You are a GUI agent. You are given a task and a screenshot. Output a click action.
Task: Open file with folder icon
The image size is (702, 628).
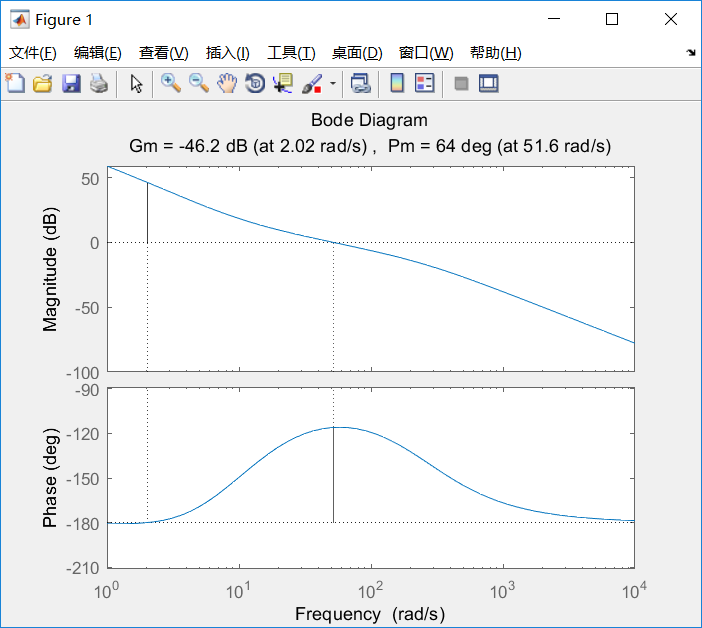(x=43, y=83)
